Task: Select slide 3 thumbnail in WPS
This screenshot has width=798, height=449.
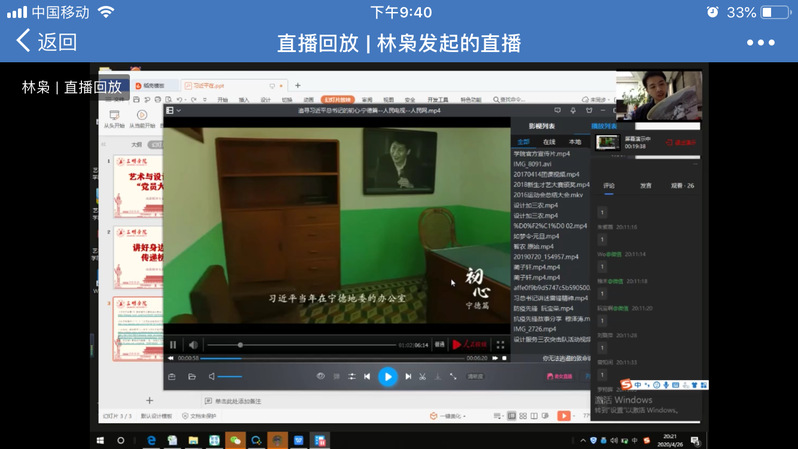Action: point(138,329)
